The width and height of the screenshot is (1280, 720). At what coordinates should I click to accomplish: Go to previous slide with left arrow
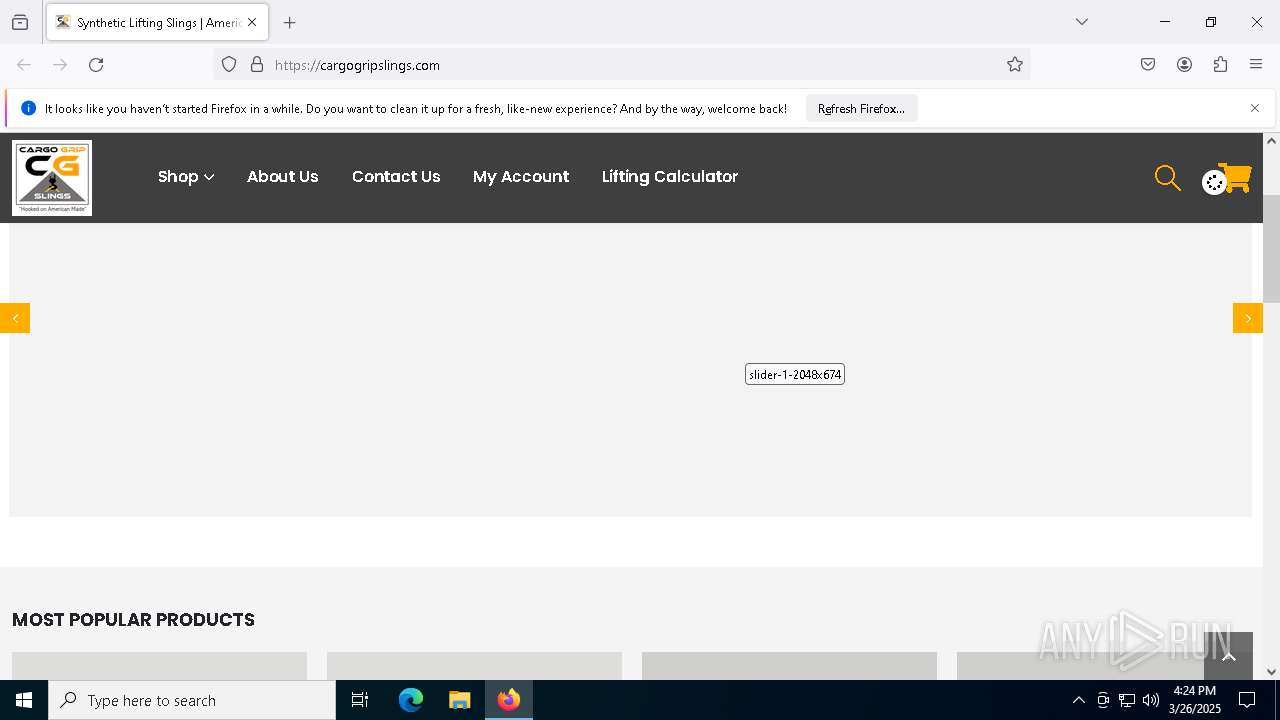pyautogui.click(x=15, y=318)
